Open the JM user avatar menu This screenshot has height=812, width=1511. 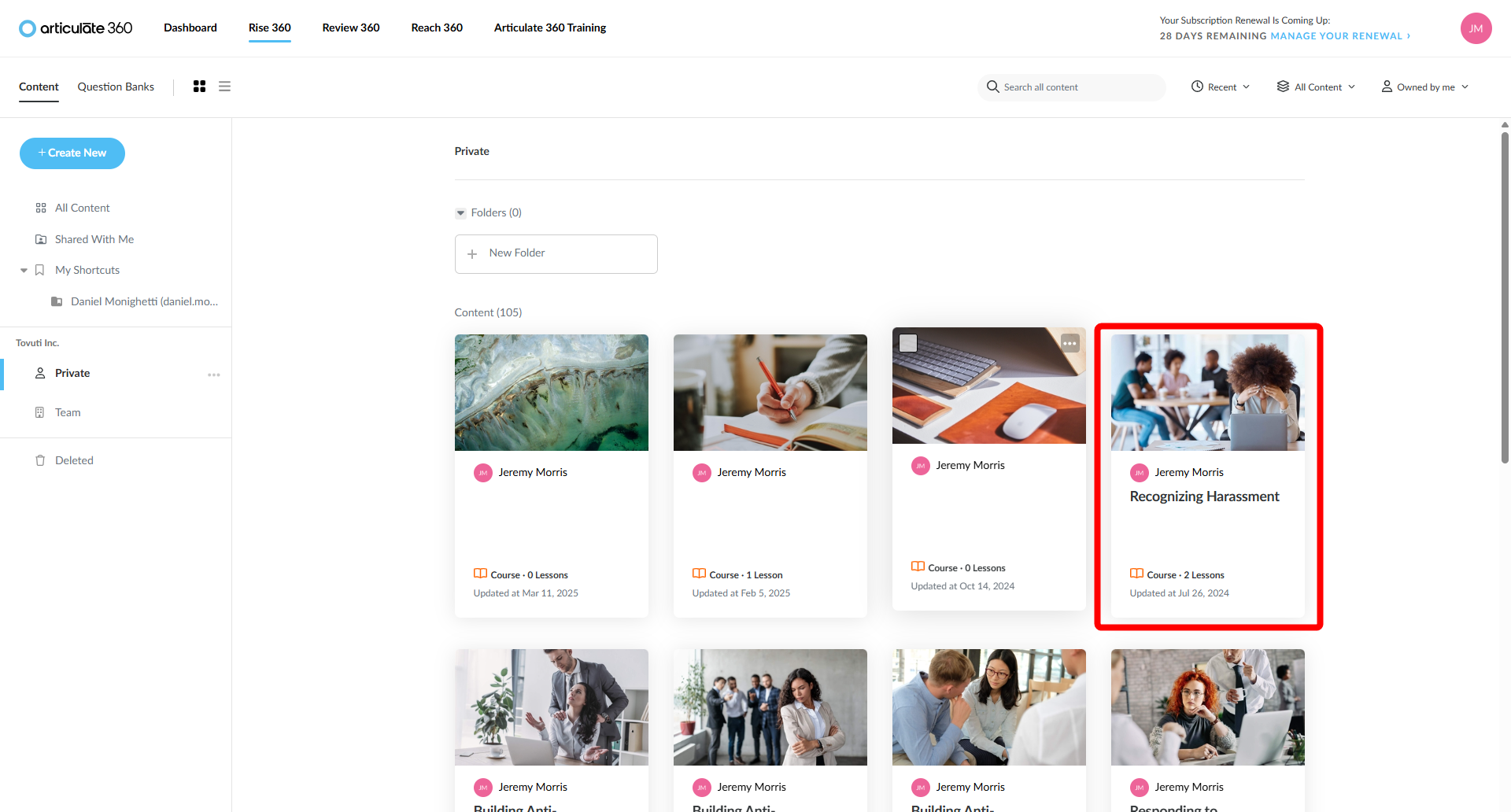tap(1476, 28)
